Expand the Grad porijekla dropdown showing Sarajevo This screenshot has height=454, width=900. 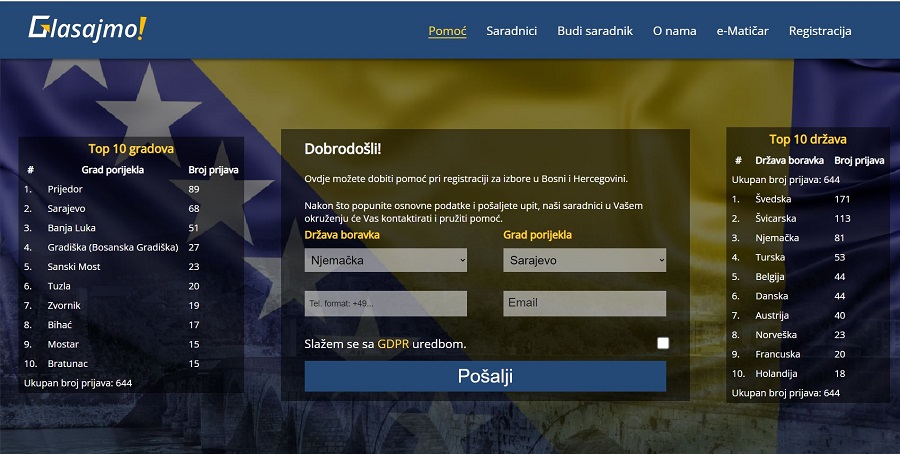tap(584, 260)
